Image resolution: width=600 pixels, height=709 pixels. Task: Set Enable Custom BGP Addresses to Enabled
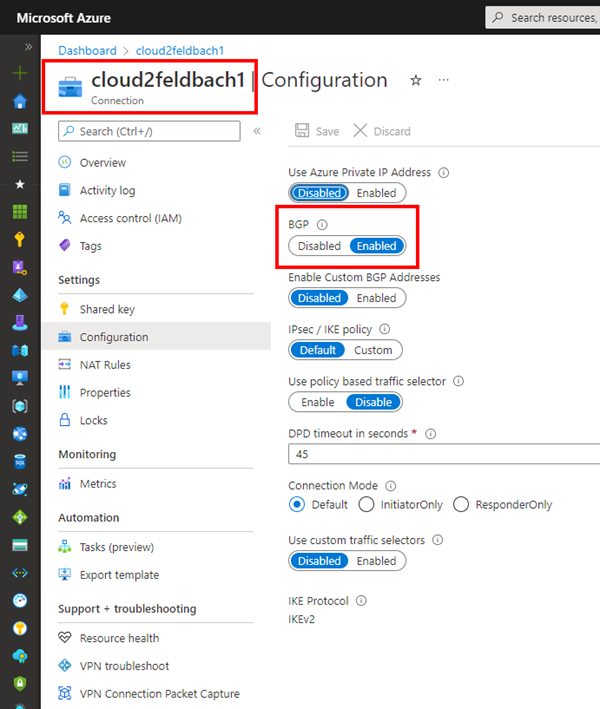[x=376, y=298]
